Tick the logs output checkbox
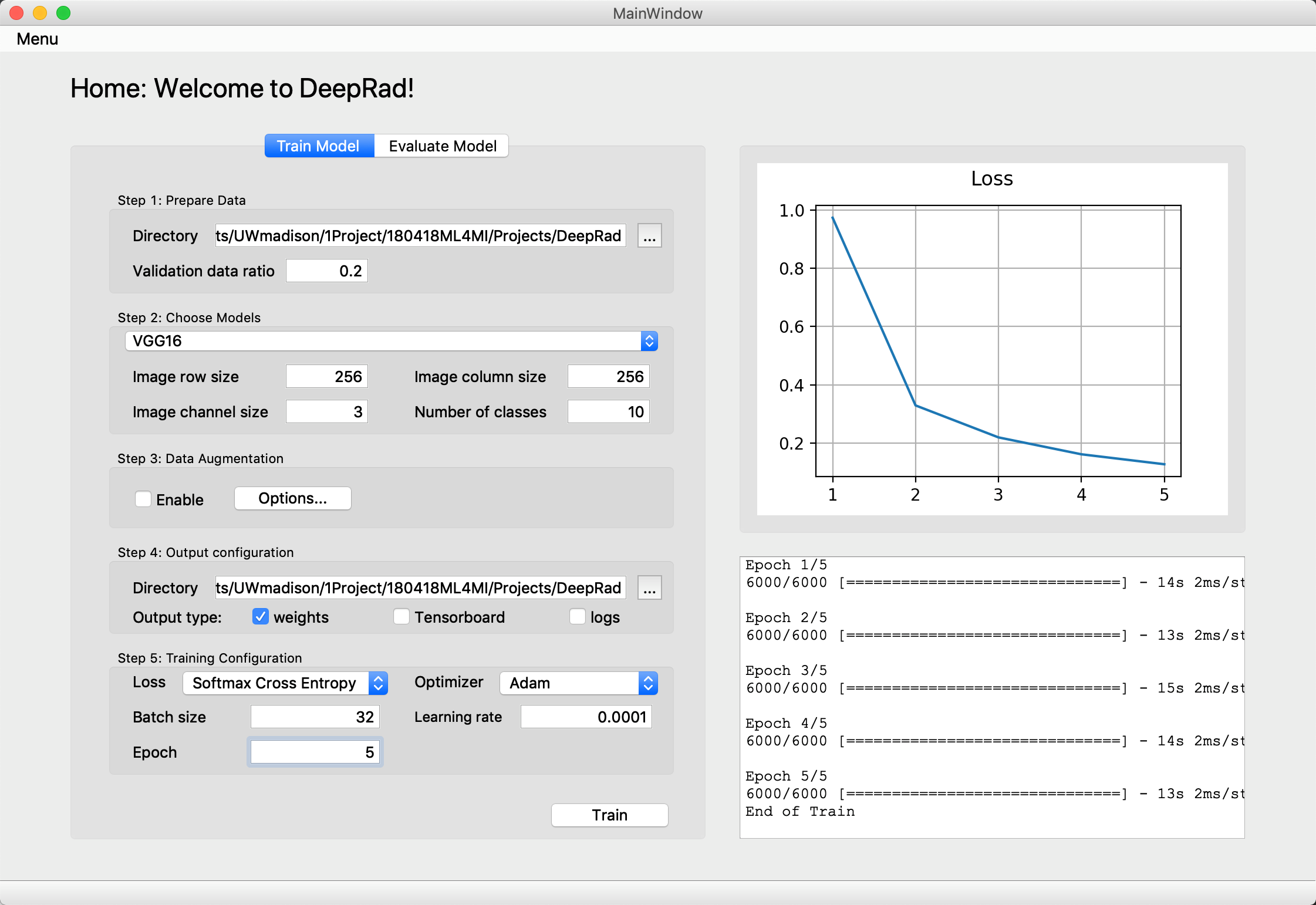 click(578, 617)
